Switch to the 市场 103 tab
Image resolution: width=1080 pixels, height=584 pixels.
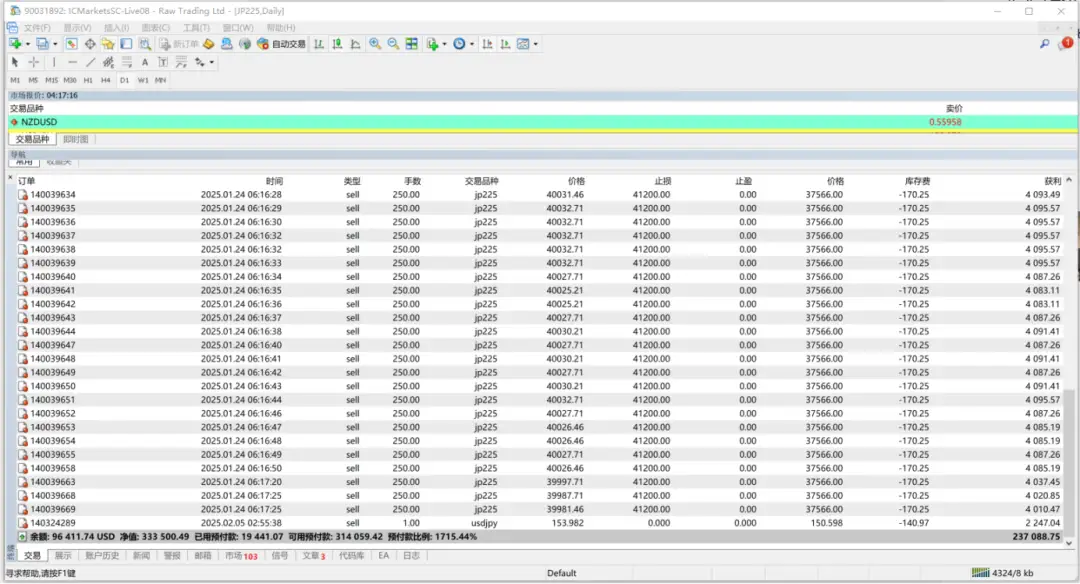point(241,556)
